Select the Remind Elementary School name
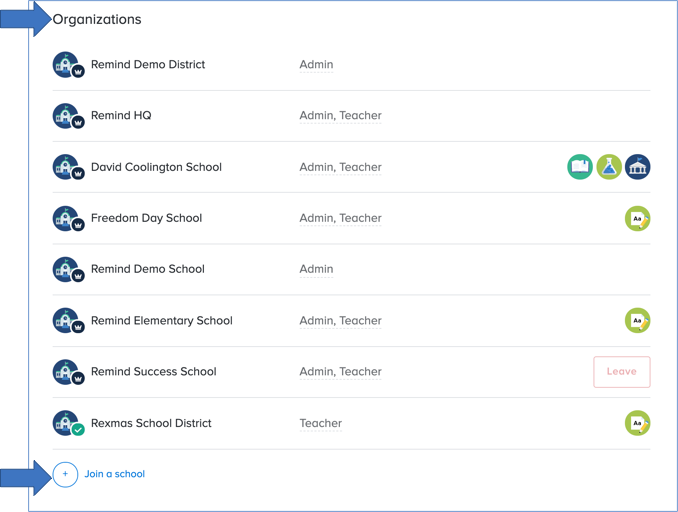 [x=162, y=320]
